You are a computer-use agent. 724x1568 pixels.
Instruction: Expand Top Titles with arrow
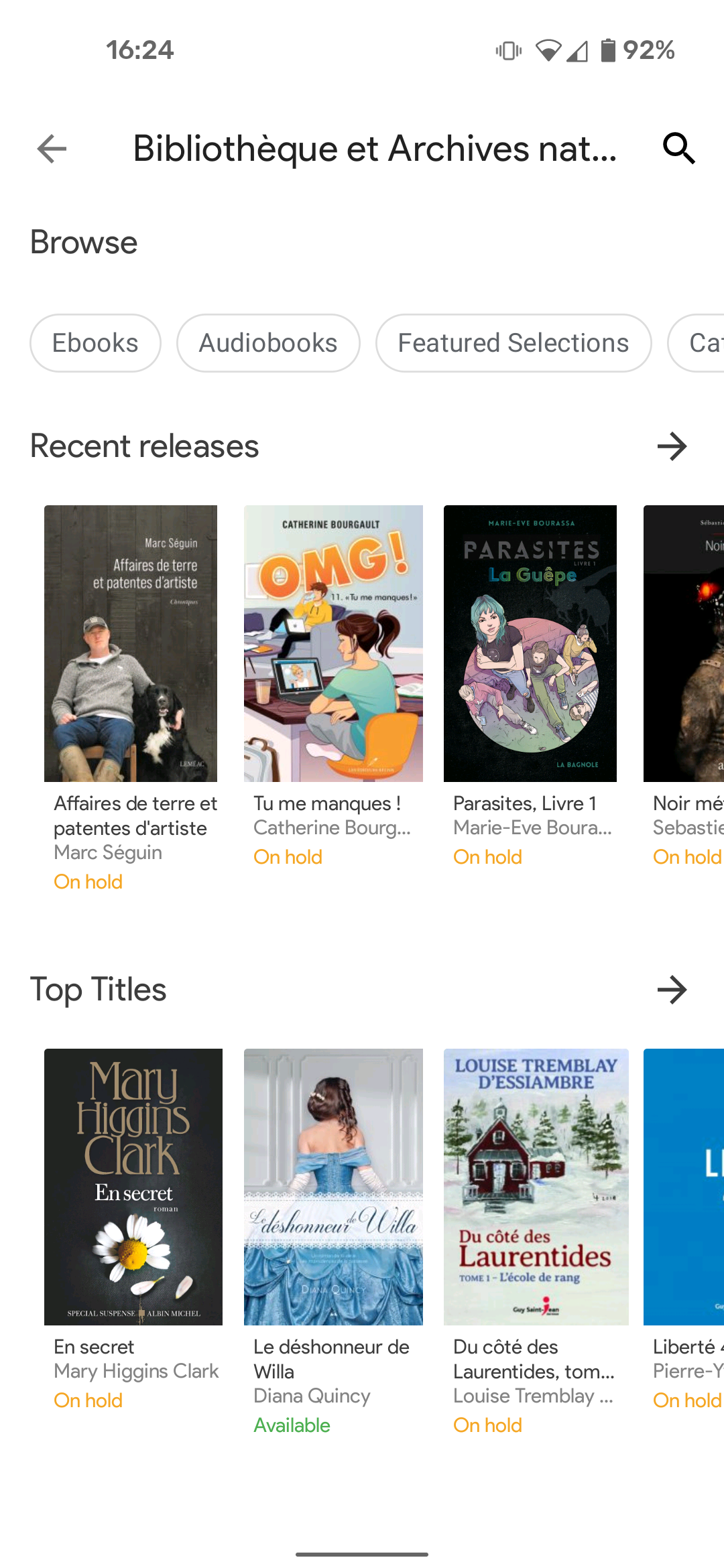[x=672, y=990]
